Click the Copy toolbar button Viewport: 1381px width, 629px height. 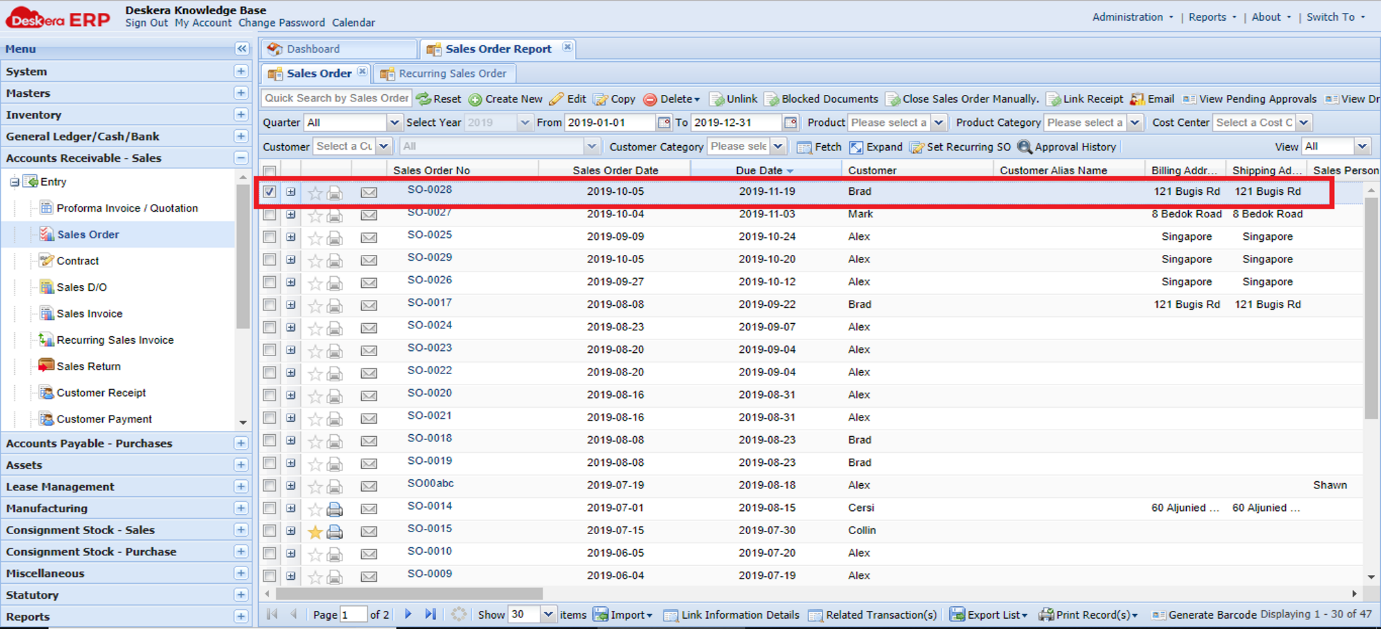coord(614,99)
